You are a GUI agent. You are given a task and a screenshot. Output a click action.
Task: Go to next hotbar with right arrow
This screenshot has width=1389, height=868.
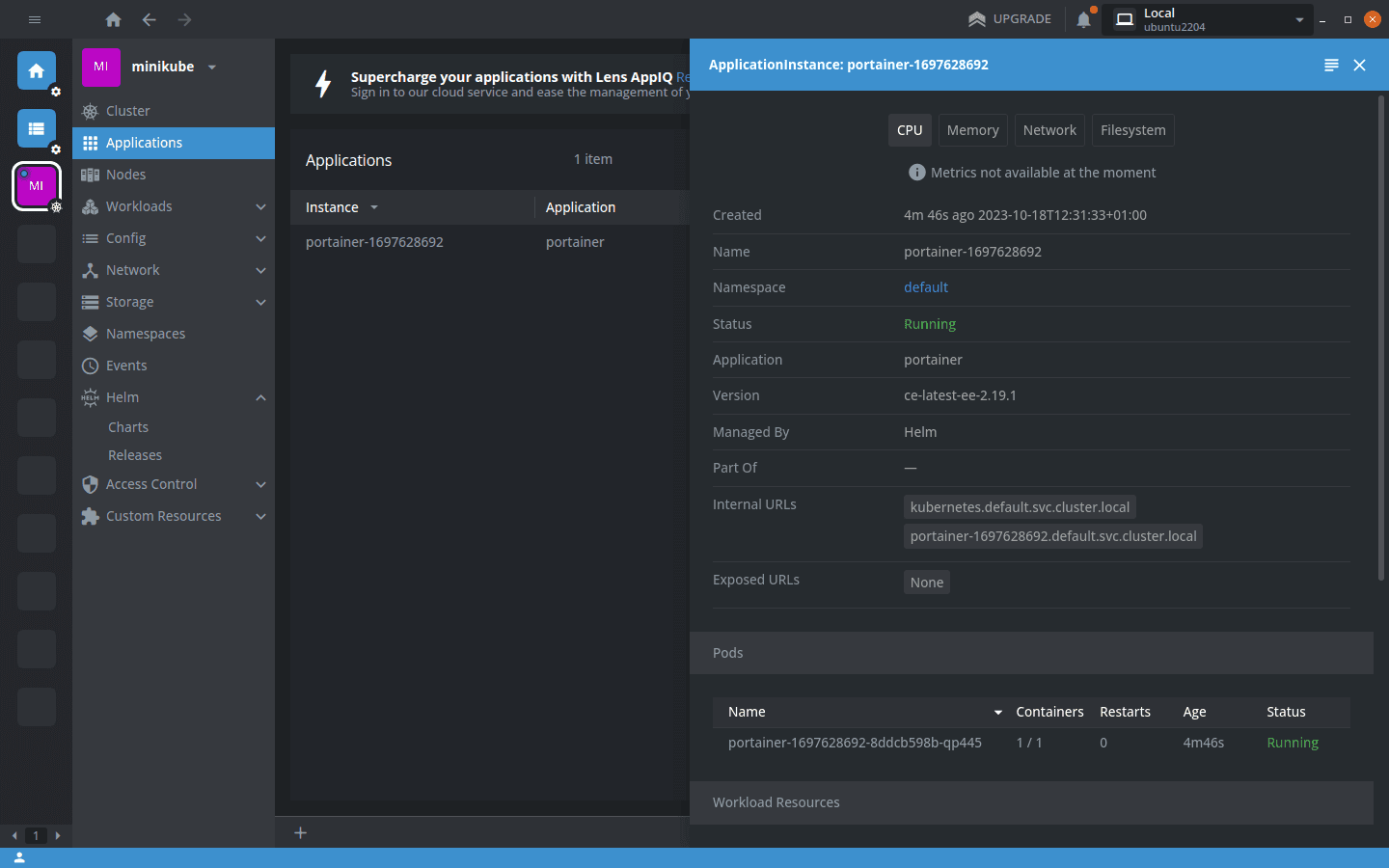(58, 836)
